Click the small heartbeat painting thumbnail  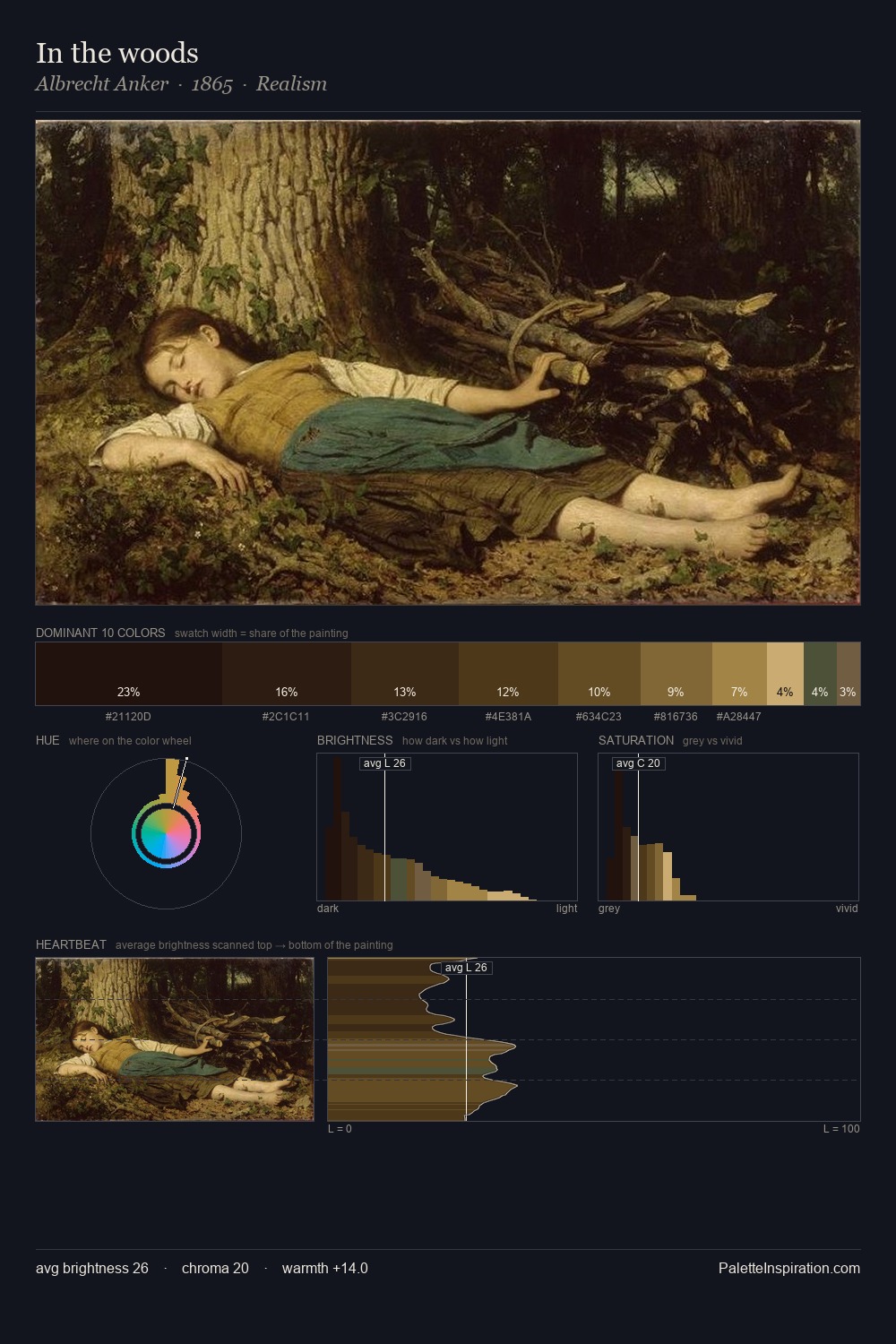175,1039
